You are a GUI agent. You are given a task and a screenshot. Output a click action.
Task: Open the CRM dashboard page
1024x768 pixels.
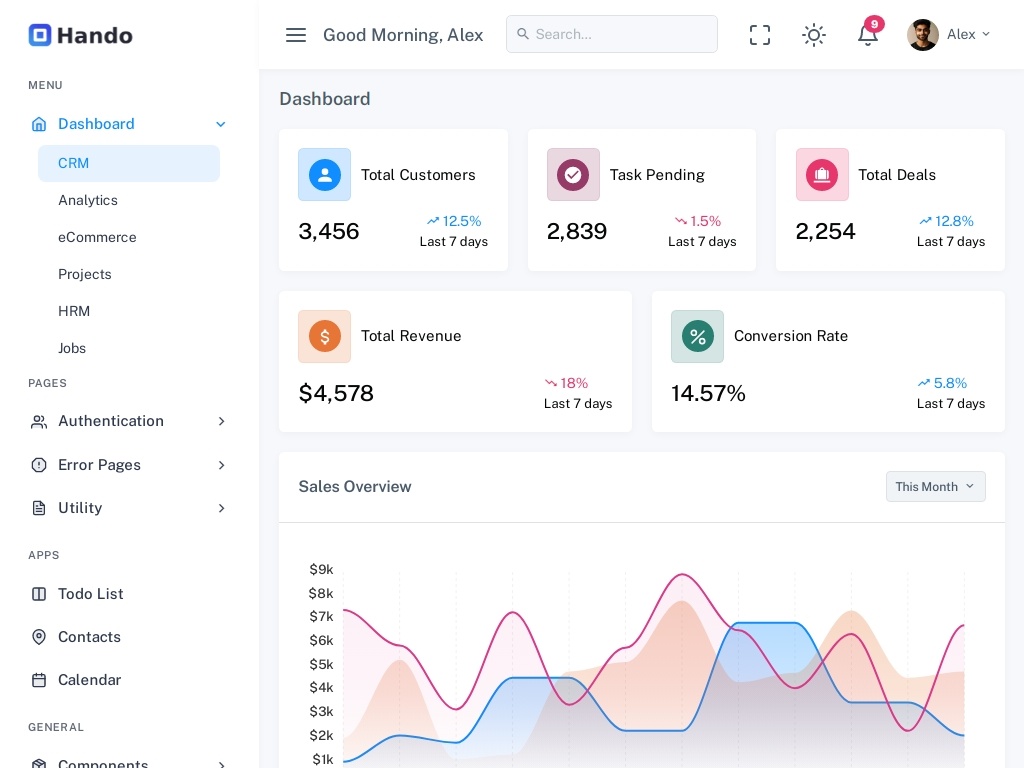coord(74,163)
